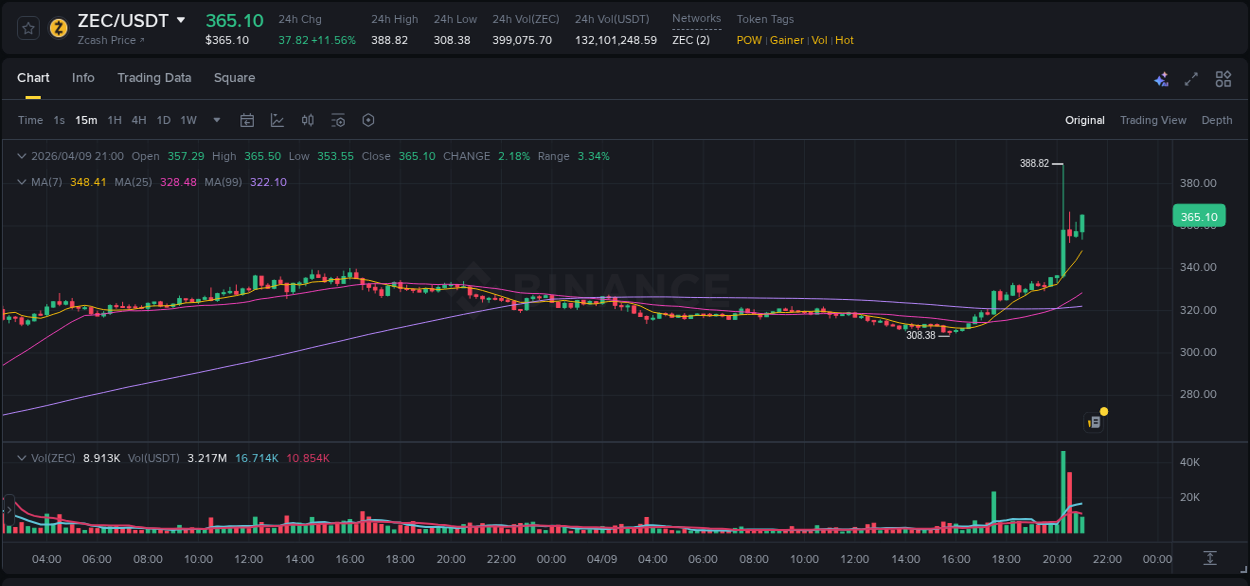
Task: Open the Square tab
Action: tap(234, 78)
